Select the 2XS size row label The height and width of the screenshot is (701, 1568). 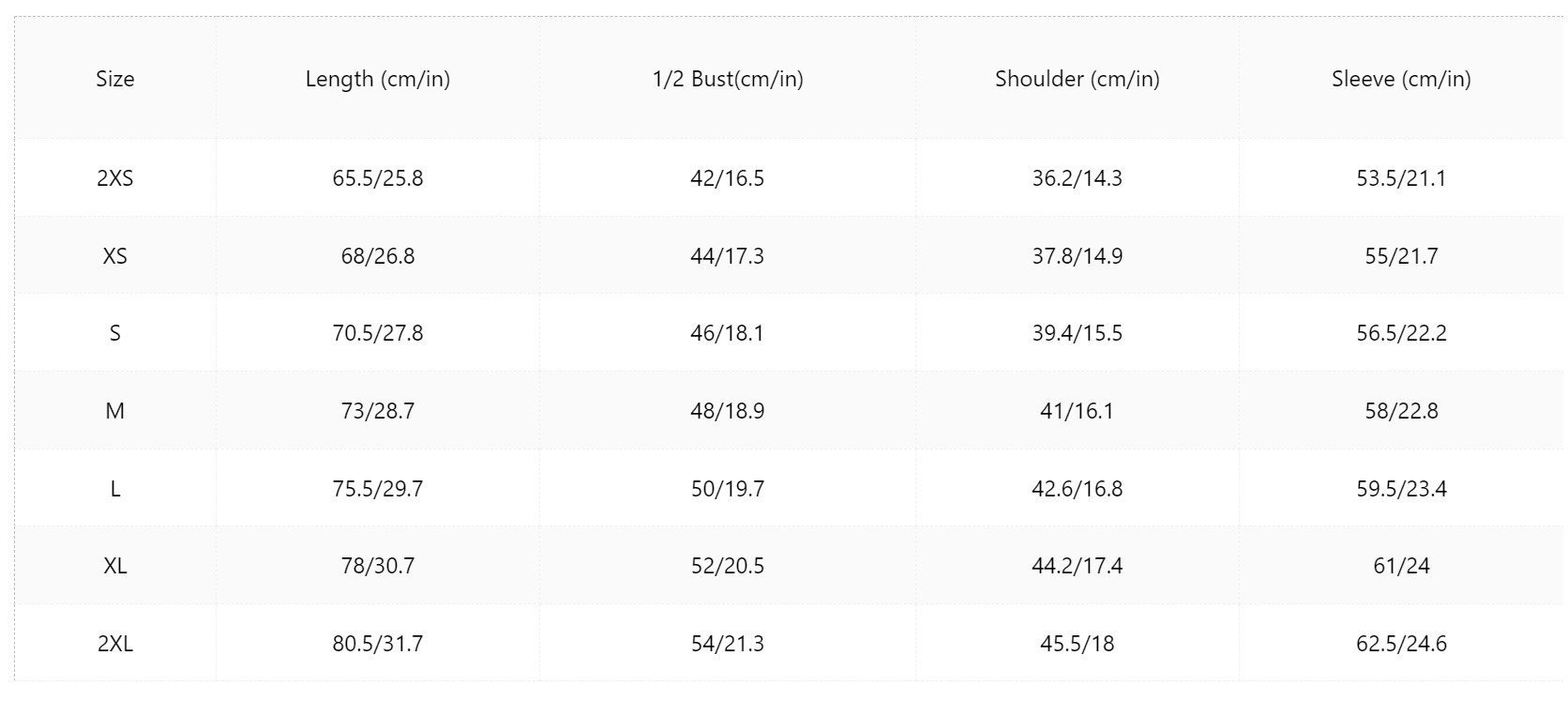click(114, 178)
